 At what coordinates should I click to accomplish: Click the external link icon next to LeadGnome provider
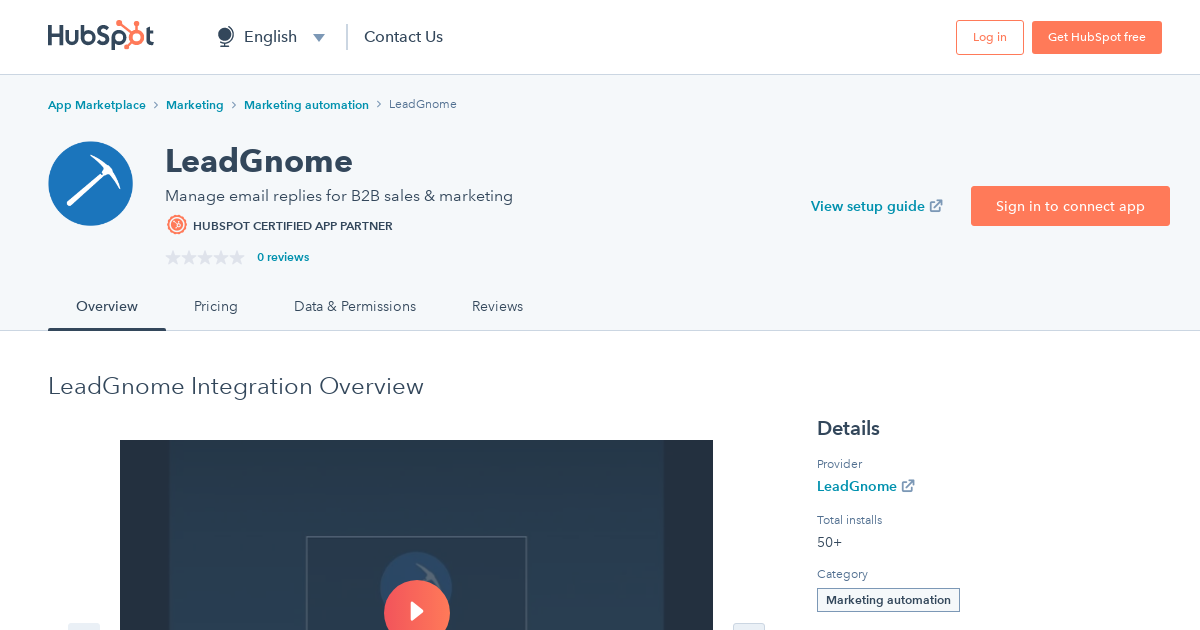(x=908, y=486)
